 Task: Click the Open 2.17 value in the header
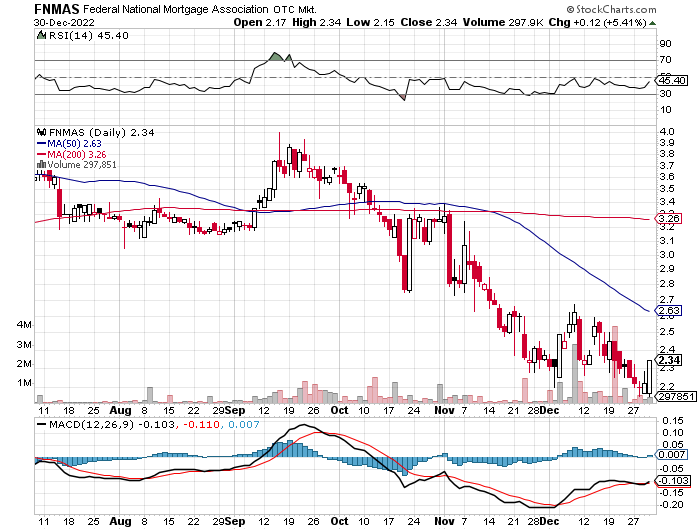point(260,22)
